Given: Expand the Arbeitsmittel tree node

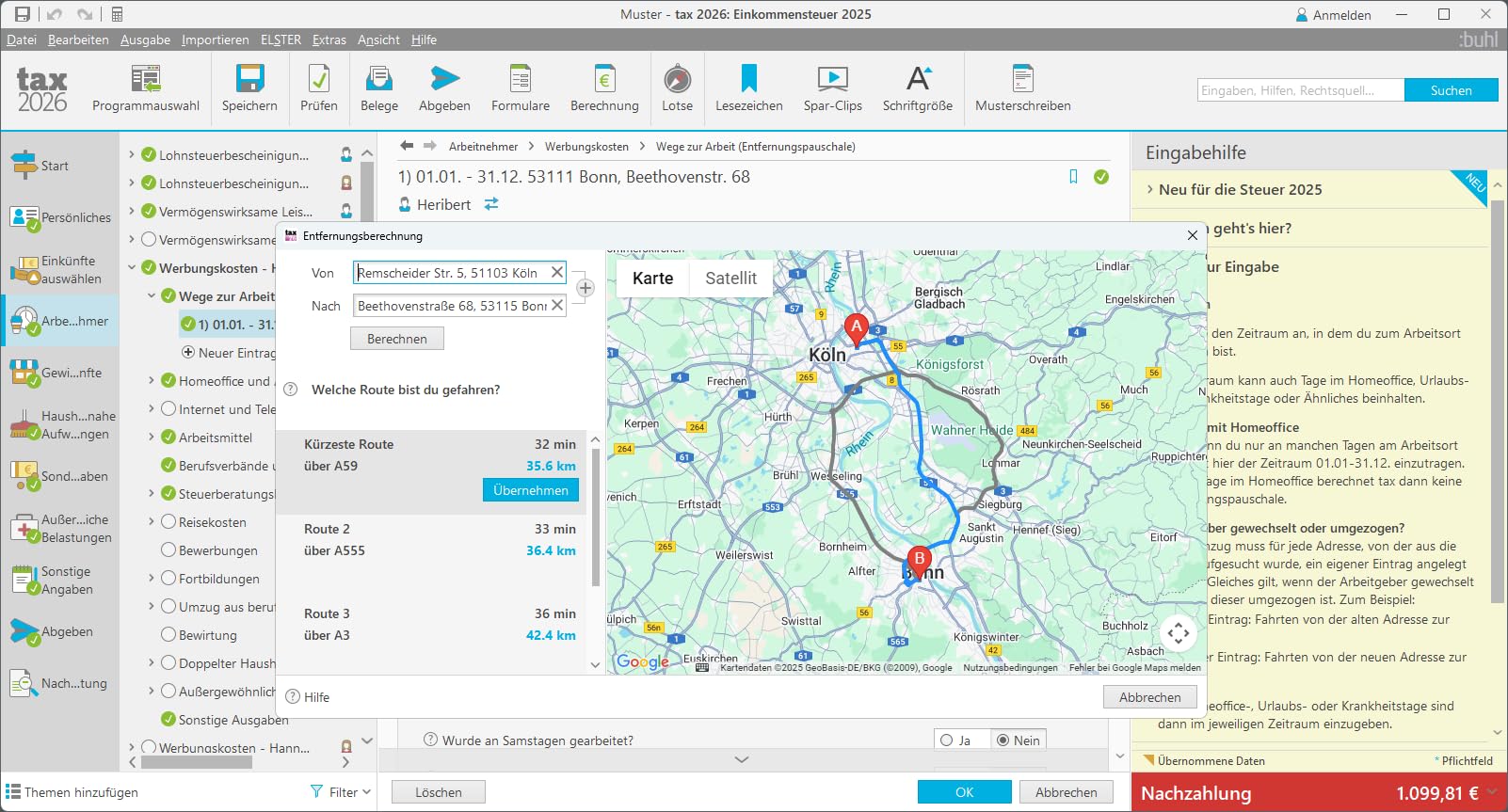Looking at the screenshot, I should [x=152, y=438].
